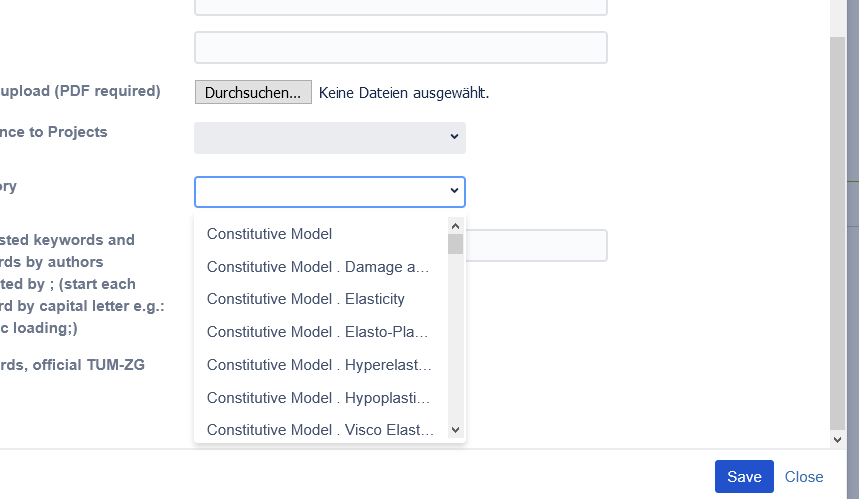This screenshot has width=859, height=499.
Task: Pick Constitutive Model . Visco Elast... entry
Action: pos(321,429)
